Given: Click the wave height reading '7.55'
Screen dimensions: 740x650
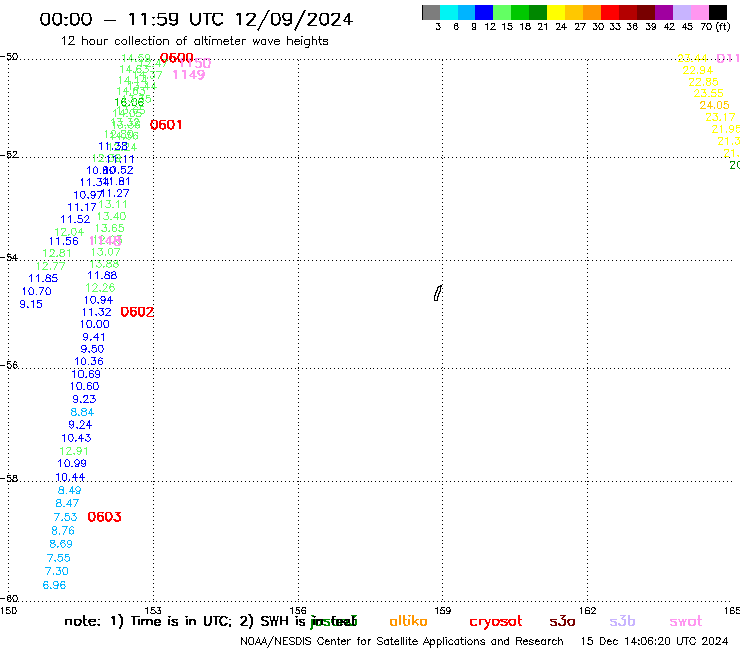Looking at the screenshot, I should [x=59, y=558].
